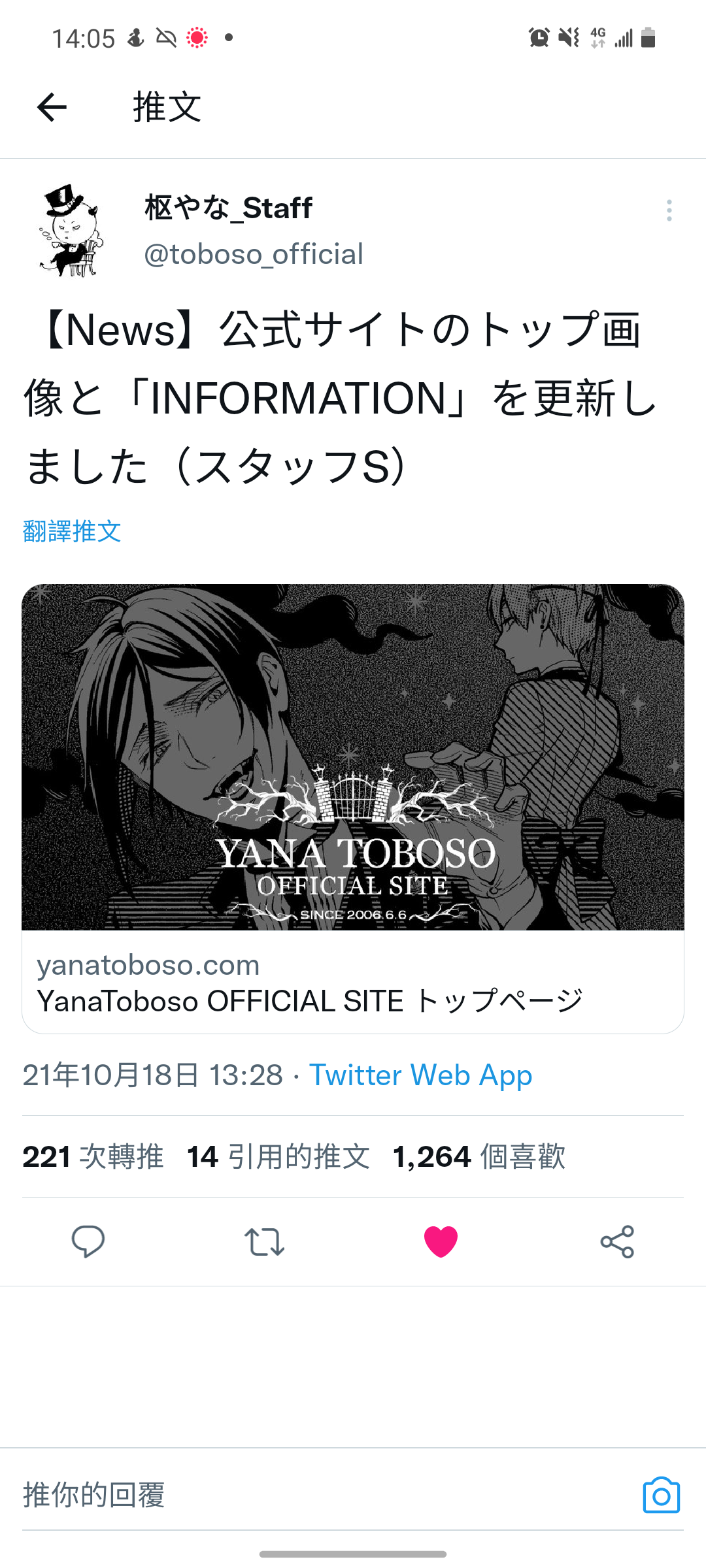View the 221 次轉推 retweets list
The height and width of the screenshot is (1568, 706).
click(93, 1157)
